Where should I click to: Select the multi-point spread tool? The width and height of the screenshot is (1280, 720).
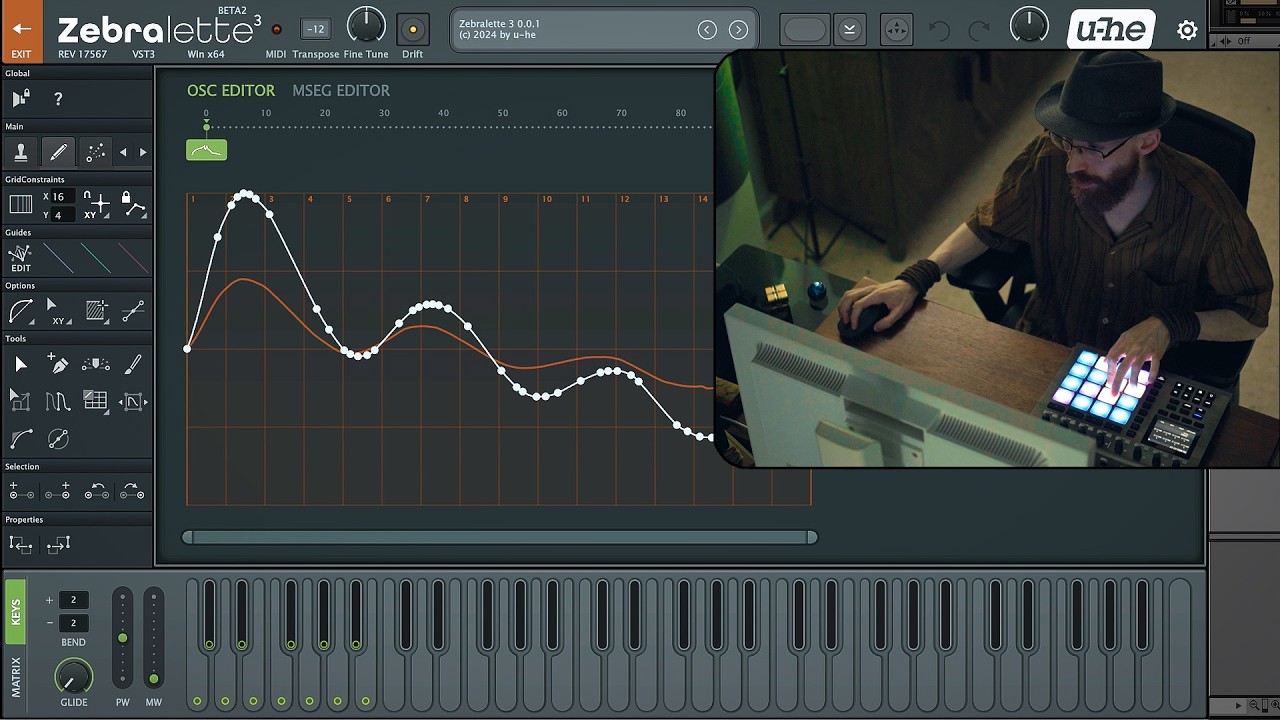click(x=96, y=365)
